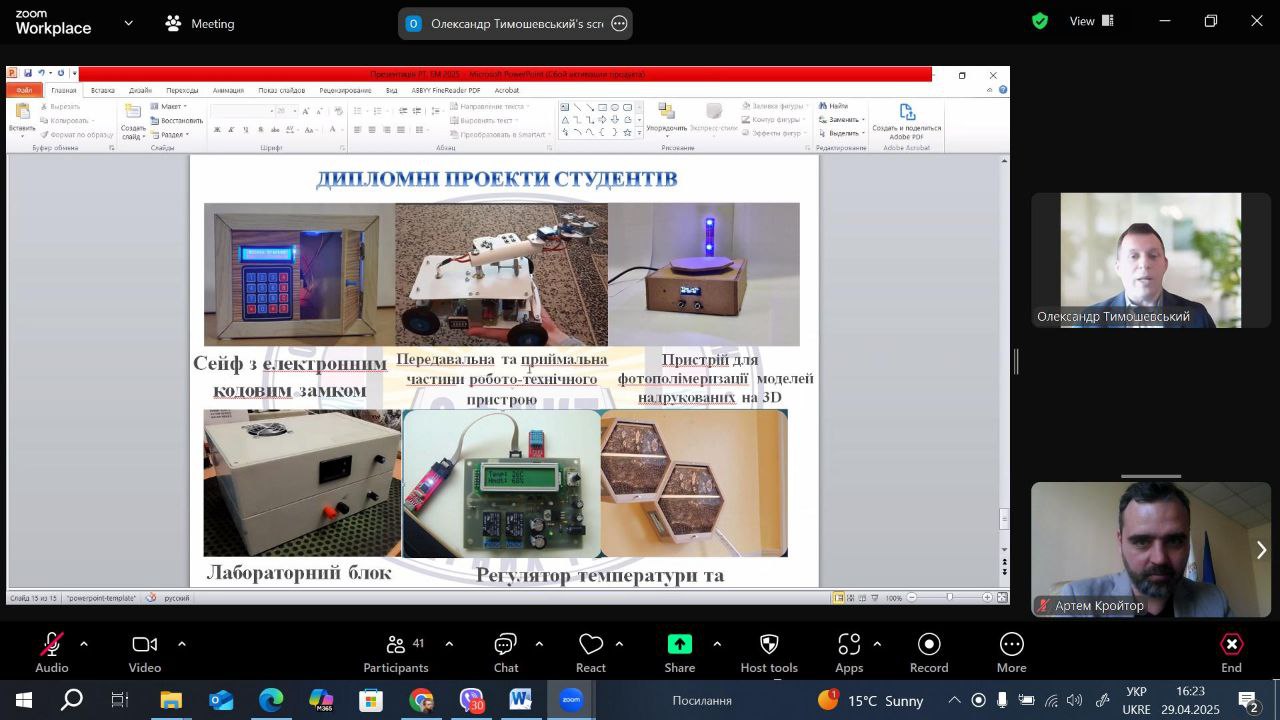Click the green Share screen button
The image size is (1280, 720).
pyautogui.click(x=680, y=645)
